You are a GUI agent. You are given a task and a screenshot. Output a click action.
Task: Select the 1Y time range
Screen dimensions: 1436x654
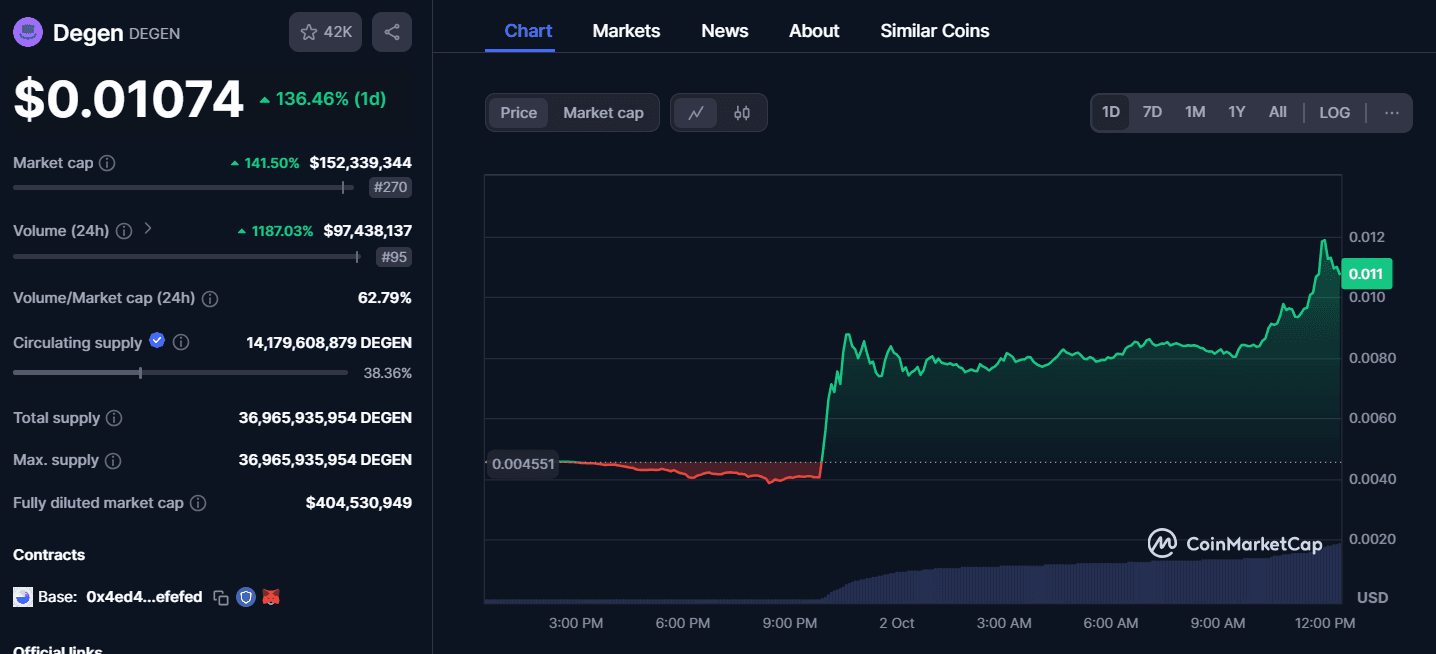[x=1236, y=113]
